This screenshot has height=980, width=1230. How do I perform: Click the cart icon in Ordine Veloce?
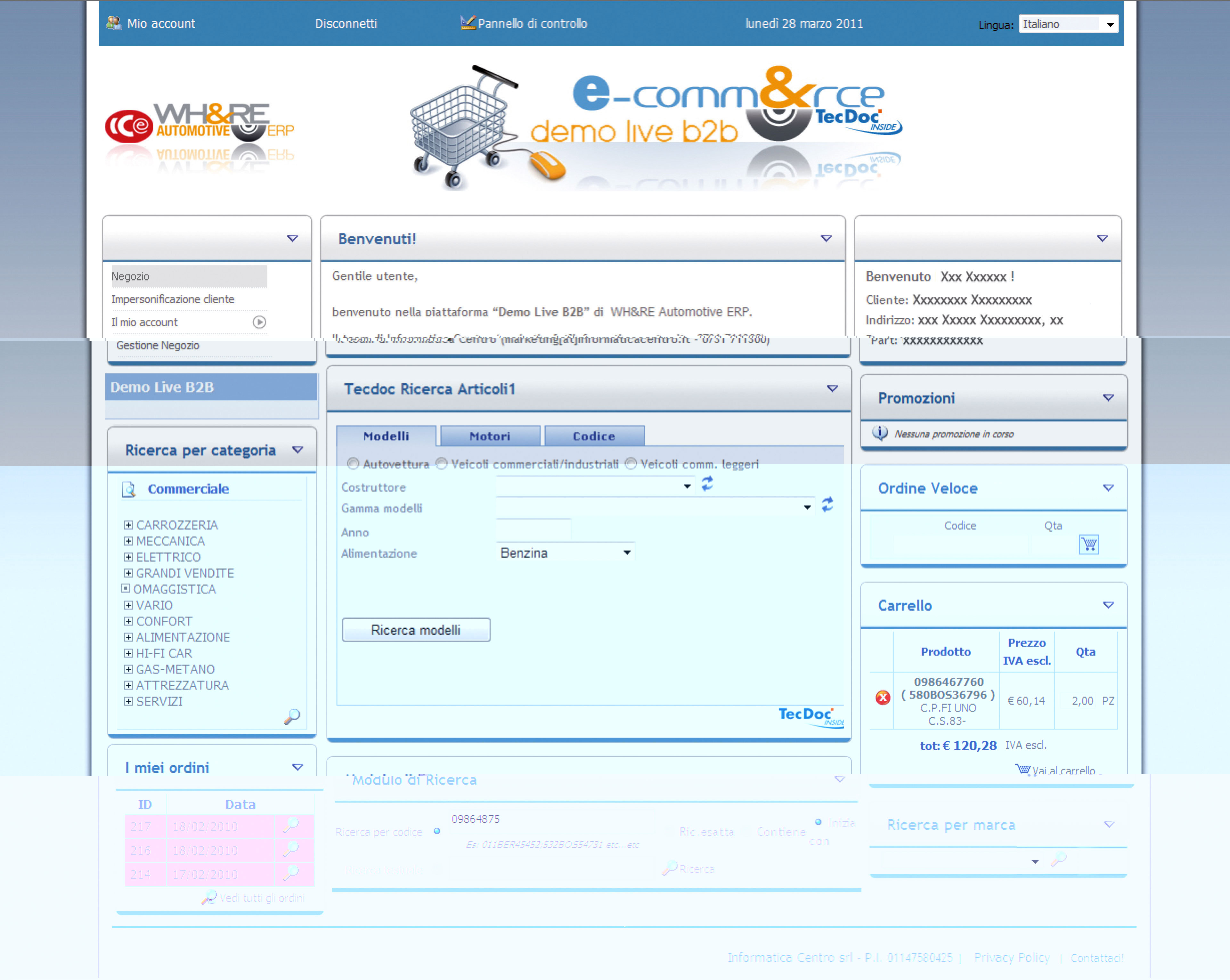click(1088, 544)
